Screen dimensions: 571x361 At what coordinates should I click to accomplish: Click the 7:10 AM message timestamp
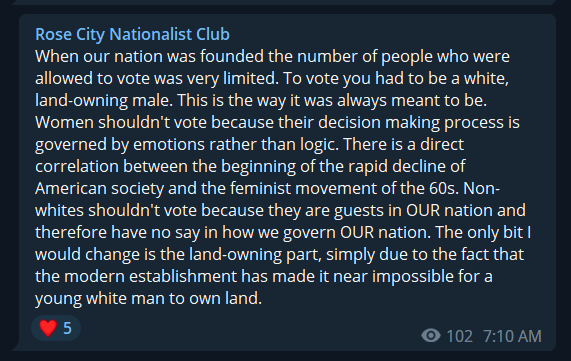pos(512,336)
